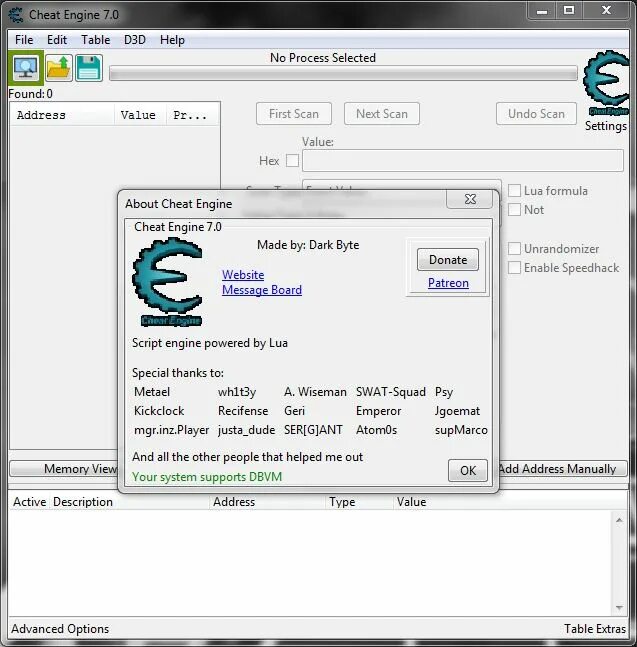
Task: Click the open file folder icon
Action: (59, 68)
